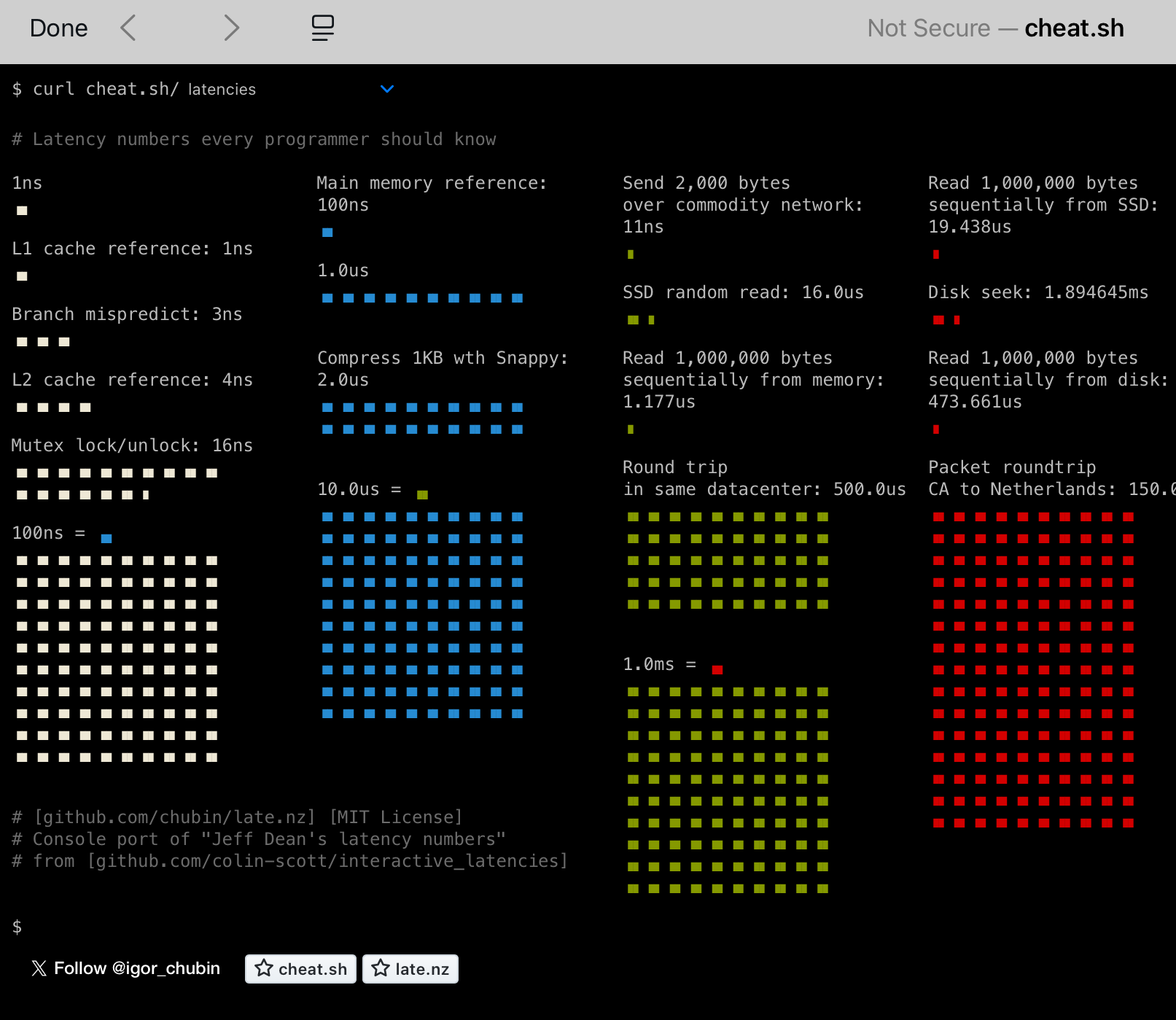1176x1020 pixels.
Task: Click the '$ curl cheat.sh/' prompt text
Action: point(96,89)
